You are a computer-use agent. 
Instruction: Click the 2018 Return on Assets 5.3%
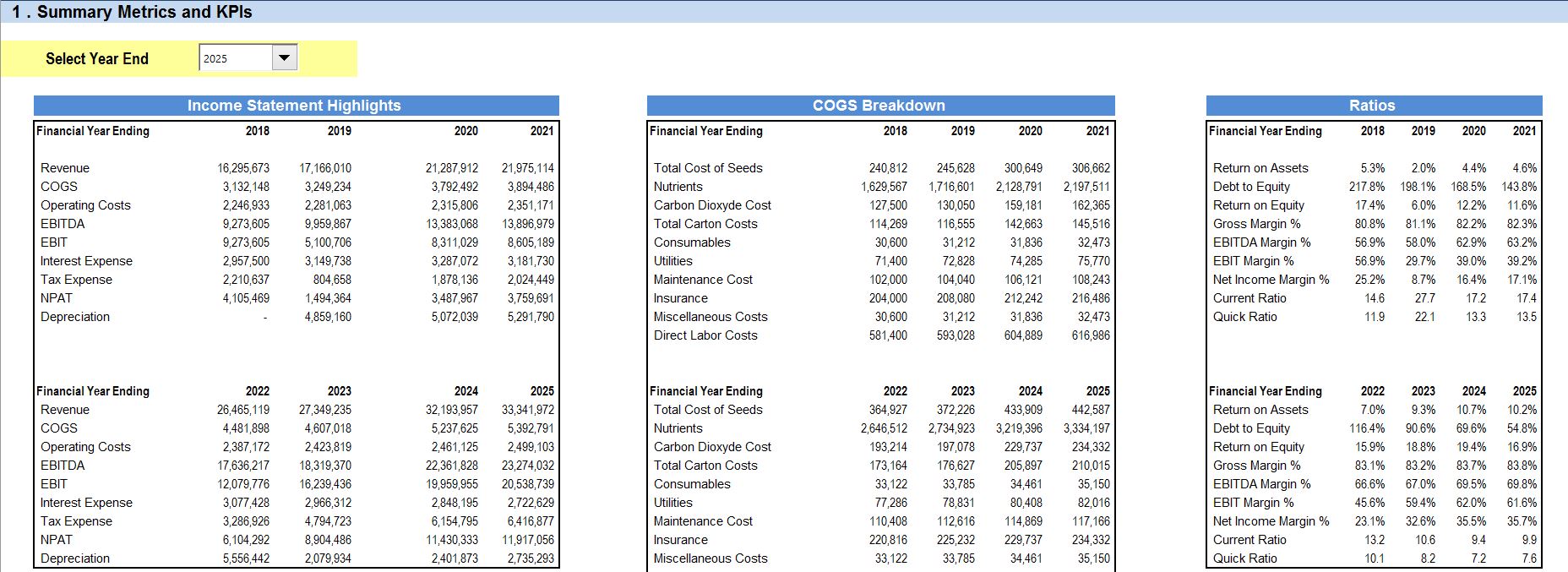coord(1373,168)
